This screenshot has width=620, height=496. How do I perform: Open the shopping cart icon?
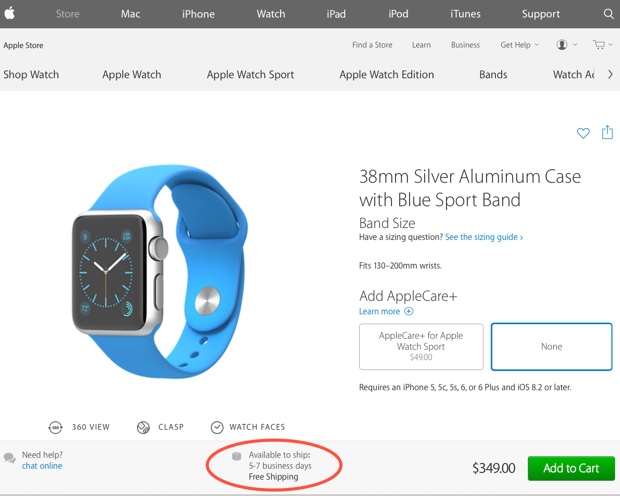[599, 45]
